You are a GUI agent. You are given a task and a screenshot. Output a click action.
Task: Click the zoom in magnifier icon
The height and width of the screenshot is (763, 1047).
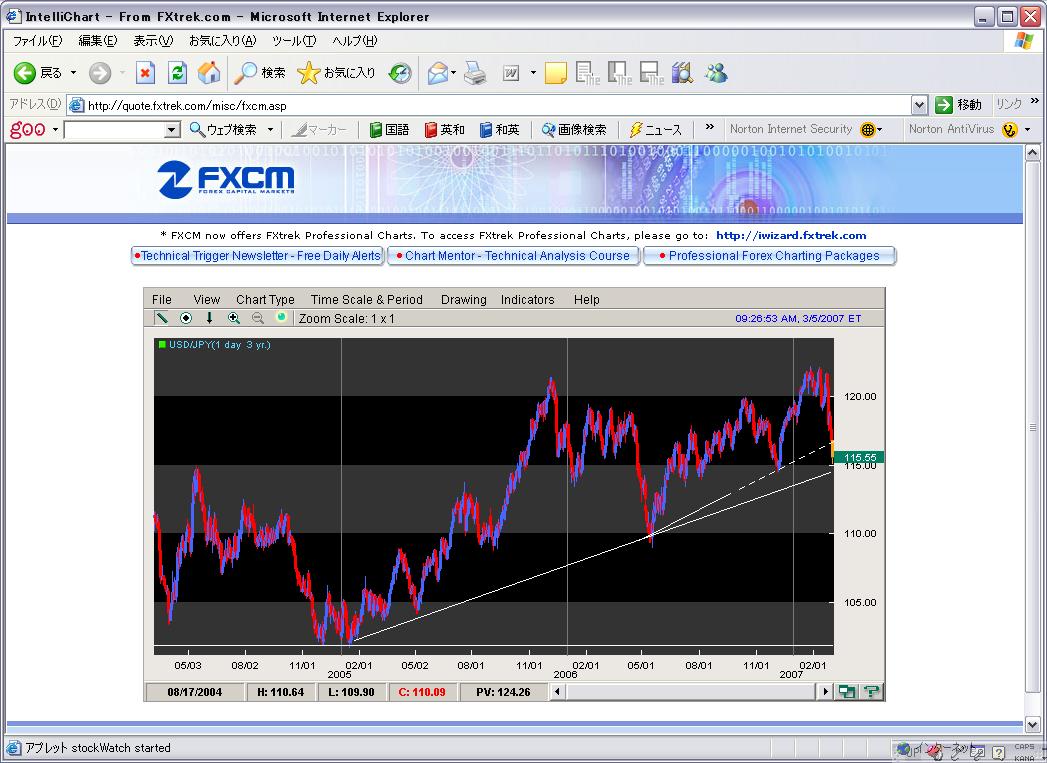tap(234, 318)
